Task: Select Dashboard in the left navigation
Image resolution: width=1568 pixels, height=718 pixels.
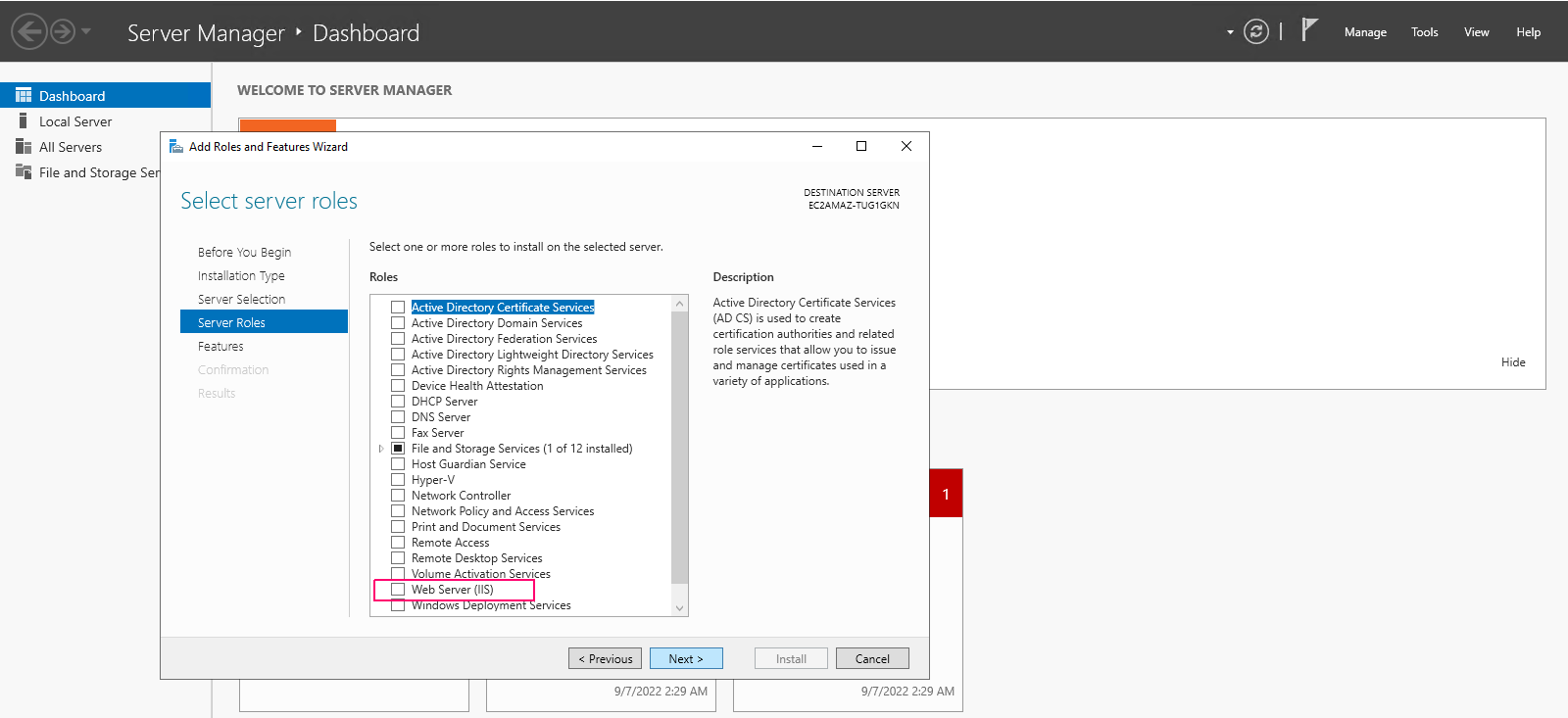Action: 105,96
